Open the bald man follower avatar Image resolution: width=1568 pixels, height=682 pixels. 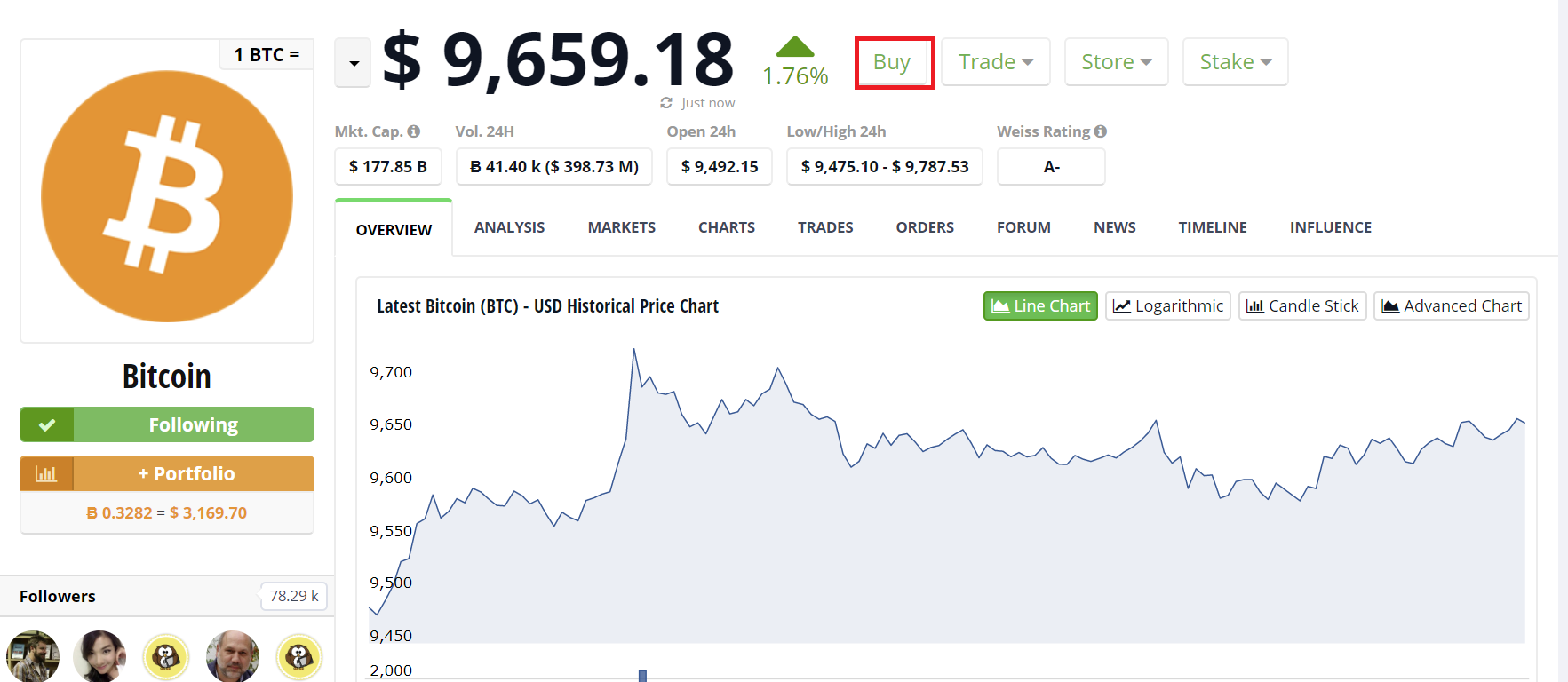[233, 657]
